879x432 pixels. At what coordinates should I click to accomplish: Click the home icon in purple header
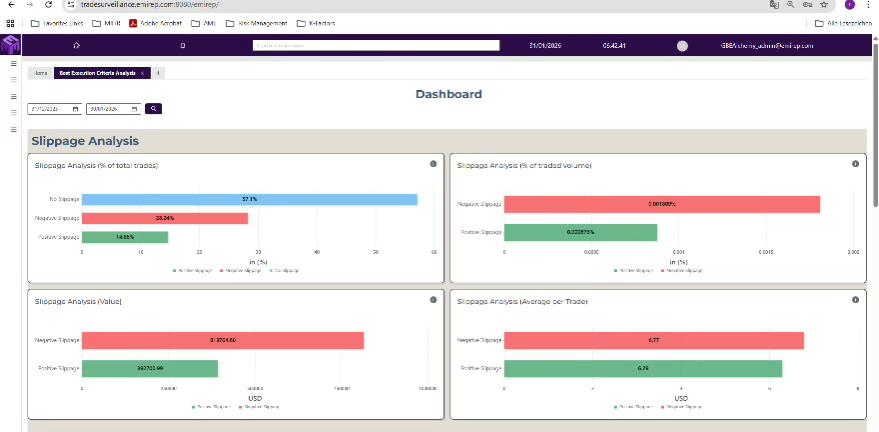point(77,46)
